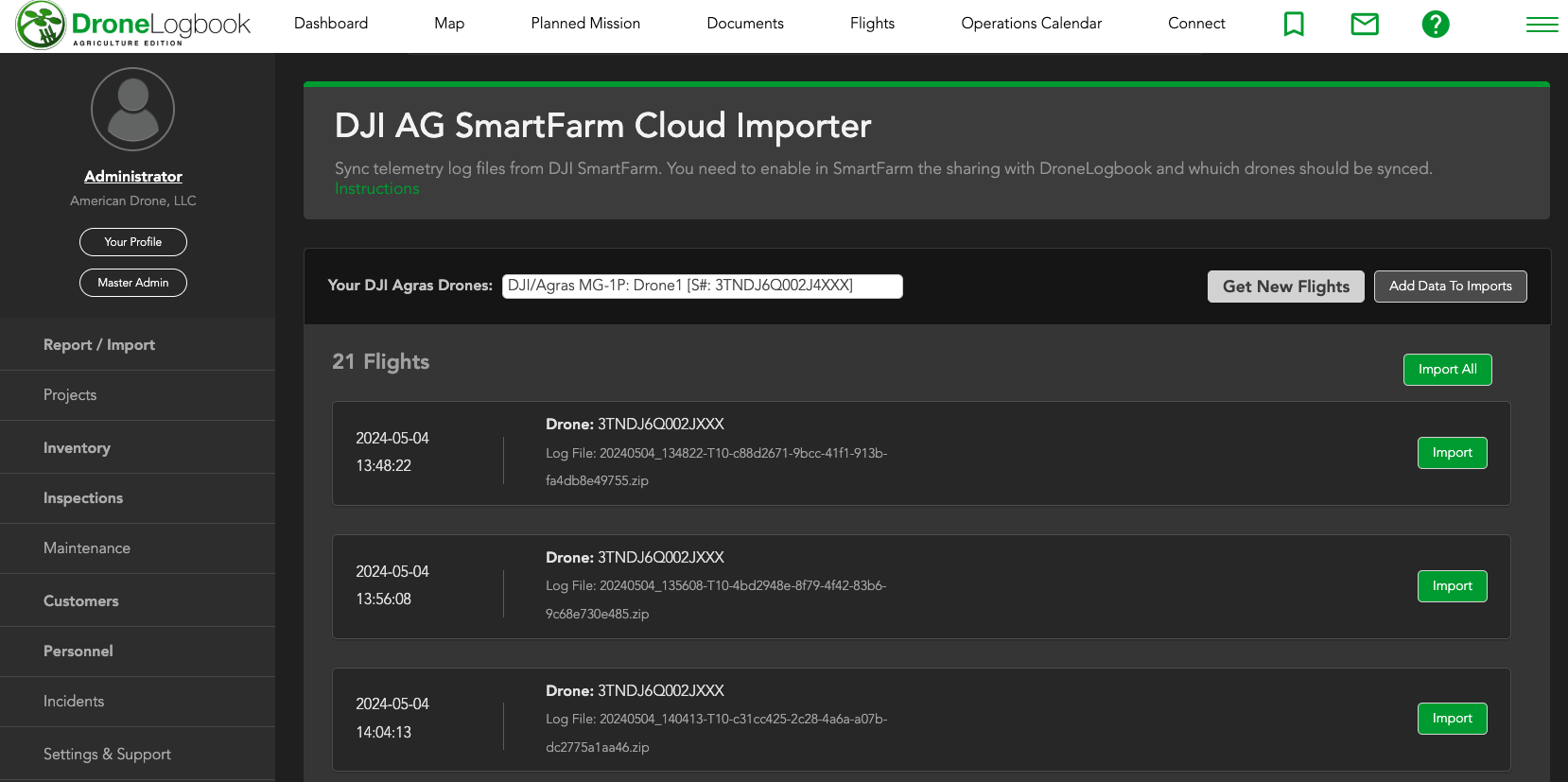Viewport: 1568px width, 782px height.
Task: Go to Dashboard in the top navigation
Action: coord(331,24)
